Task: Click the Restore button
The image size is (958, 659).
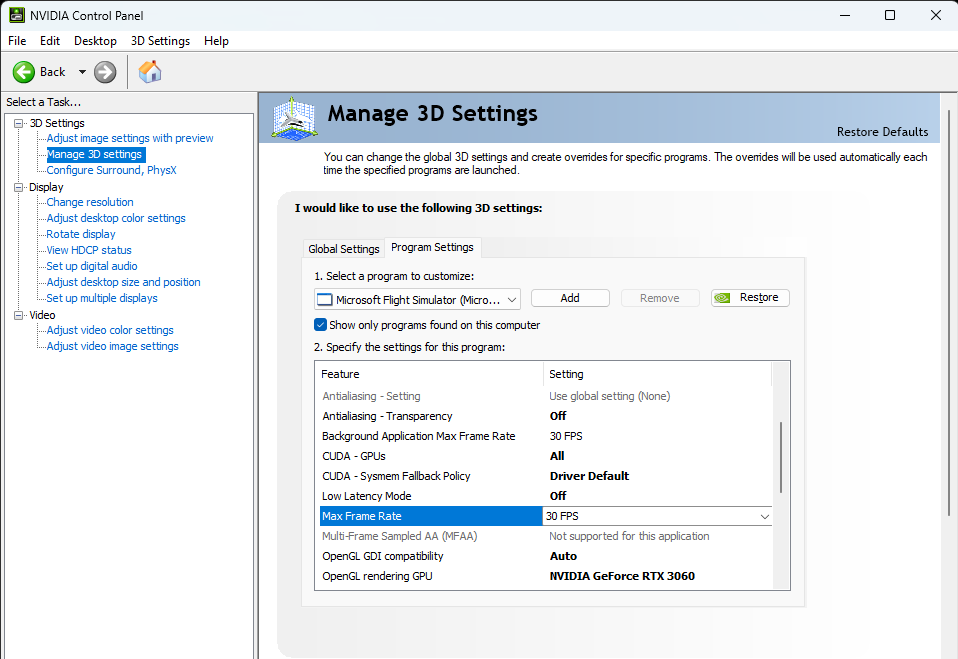Action: (750, 298)
